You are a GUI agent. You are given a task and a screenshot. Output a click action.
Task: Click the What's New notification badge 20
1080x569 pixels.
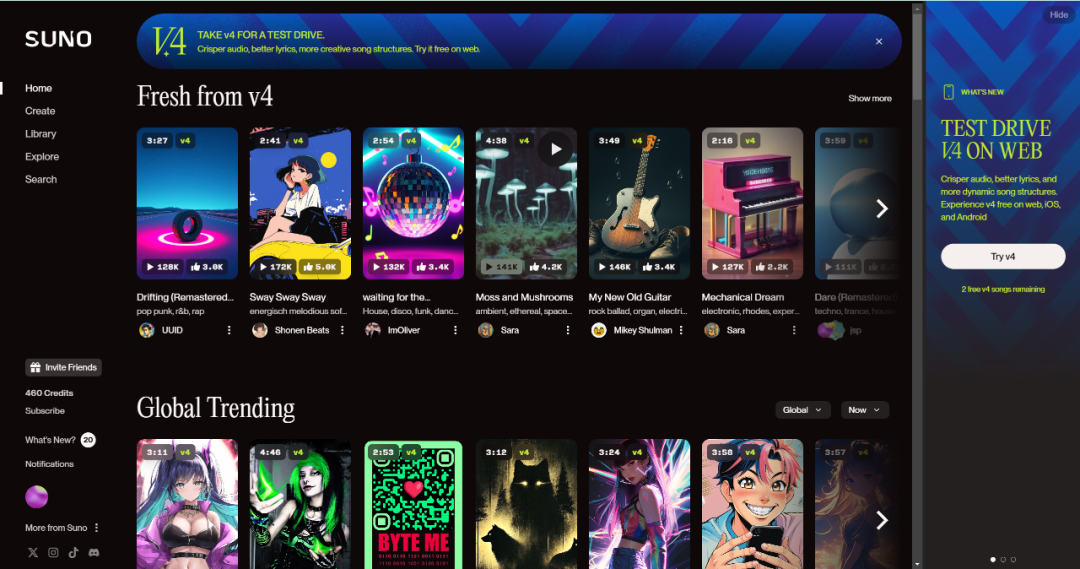pyautogui.click(x=88, y=439)
